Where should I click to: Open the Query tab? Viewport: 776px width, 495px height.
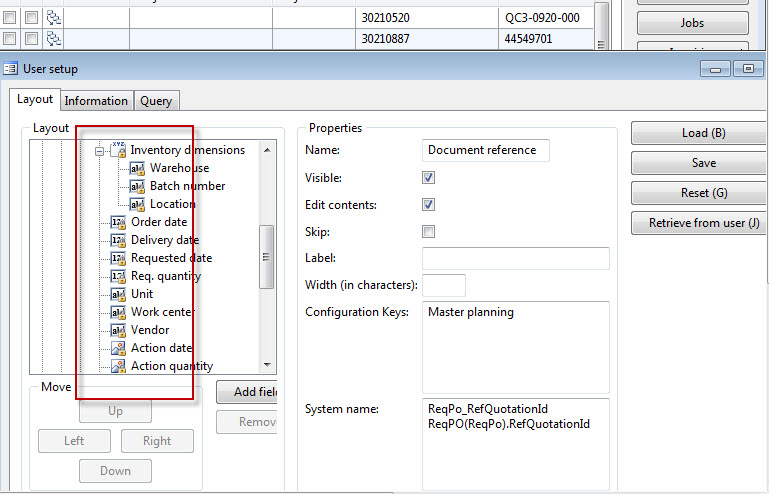(156, 101)
